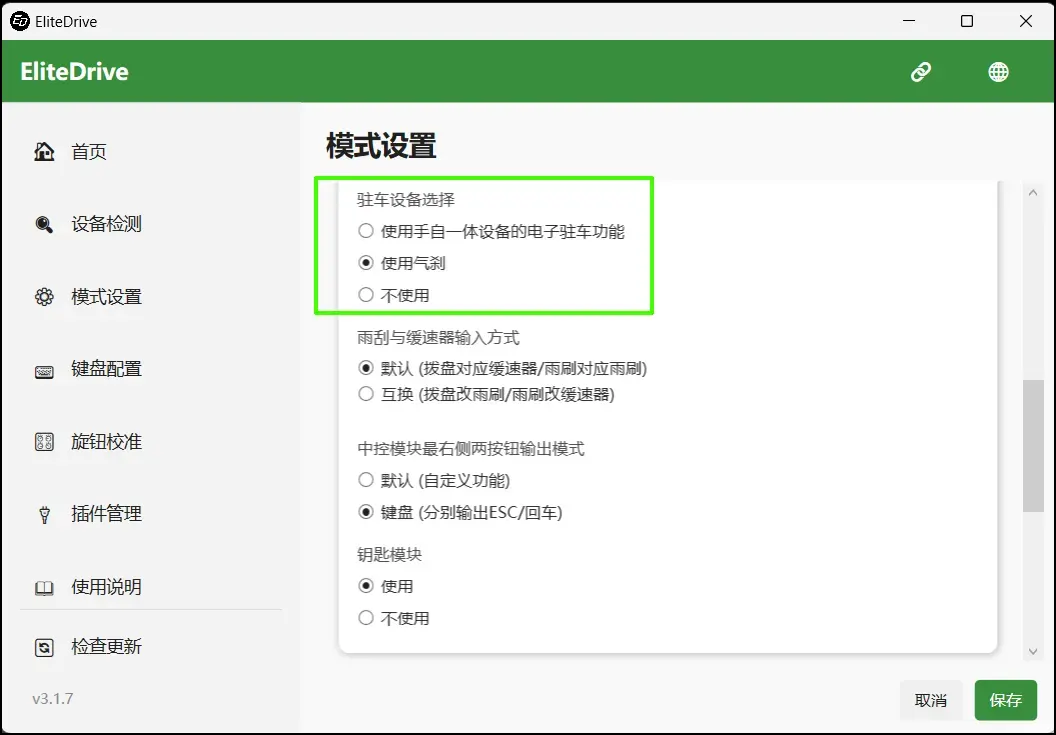
Task: Select 互换 (拨盘改雨刷/雨刷改缓速器) option
Action: [x=486, y=394]
